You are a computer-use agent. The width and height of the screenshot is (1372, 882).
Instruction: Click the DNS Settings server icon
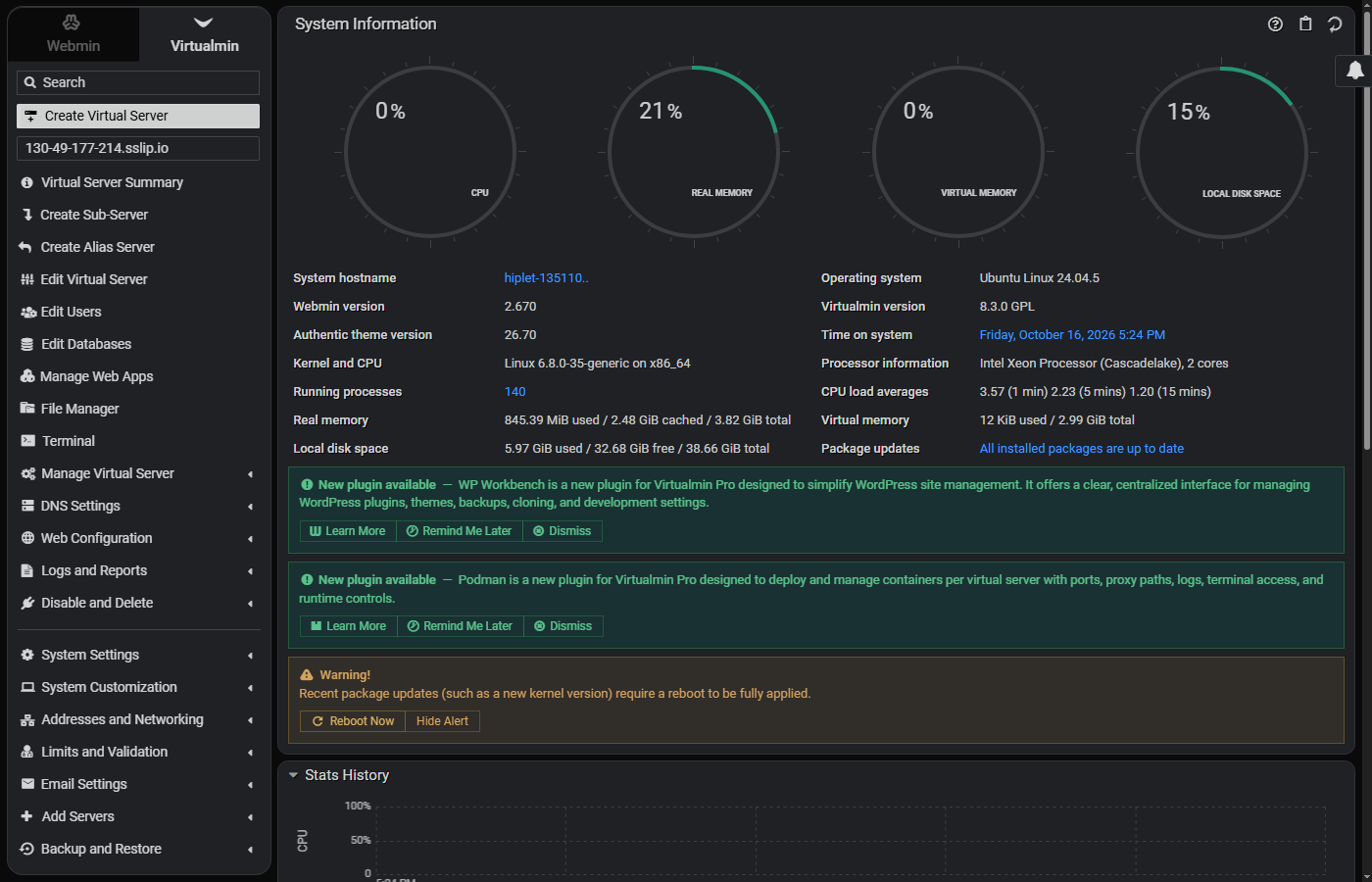27,506
